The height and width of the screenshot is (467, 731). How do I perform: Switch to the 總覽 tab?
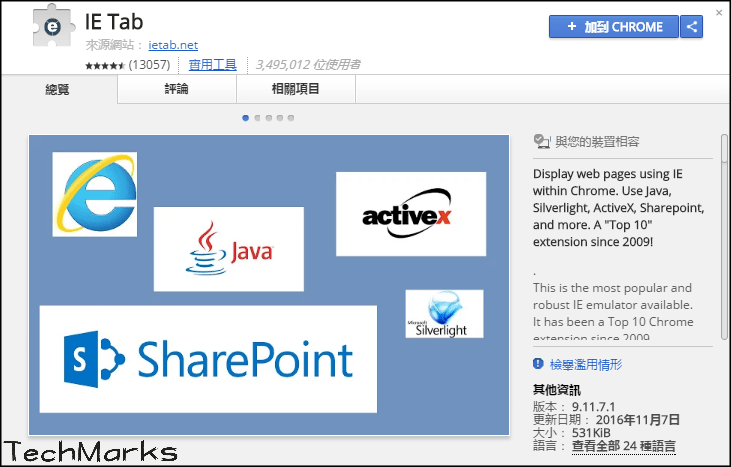59,89
